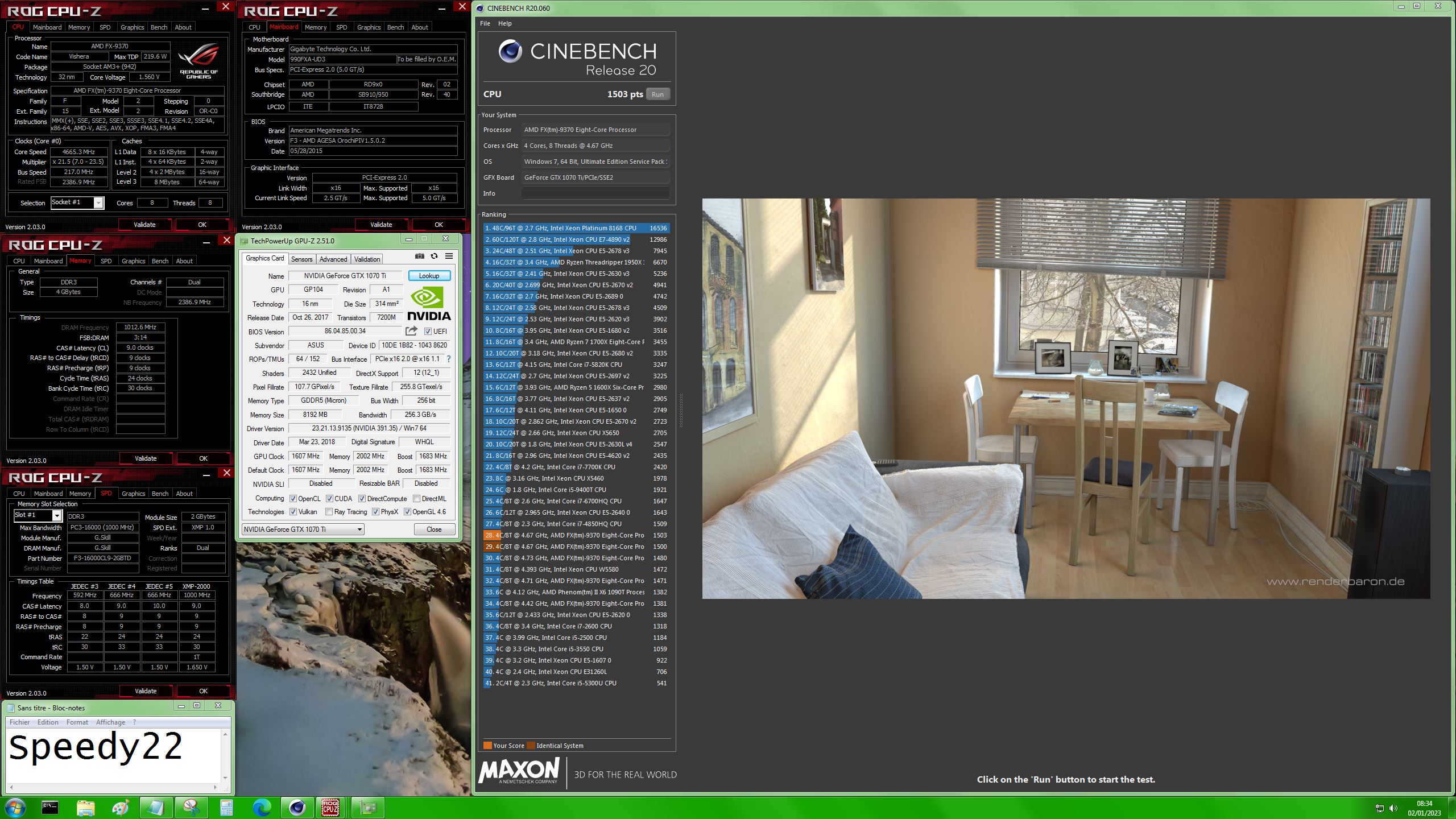Viewport: 1456px width, 819px height.
Task: Click the Cinebench Info input field
Action: pyautogui.click(x=595, y=193)
